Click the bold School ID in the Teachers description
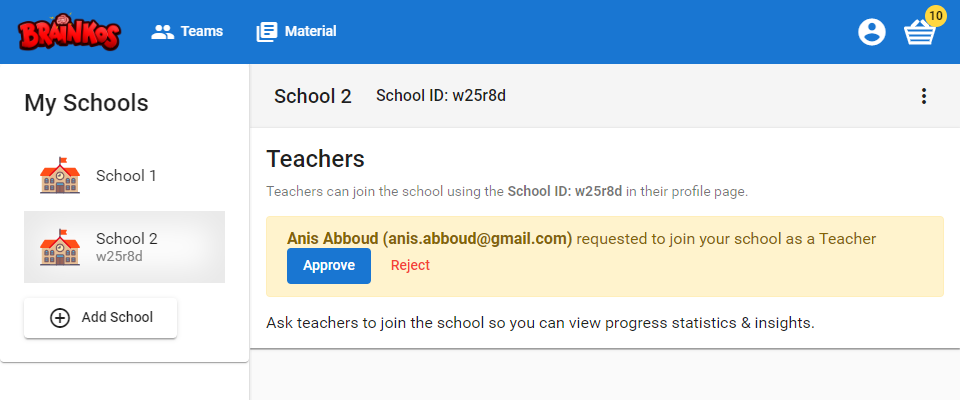 pyautogui.click(x=564, y=192)
